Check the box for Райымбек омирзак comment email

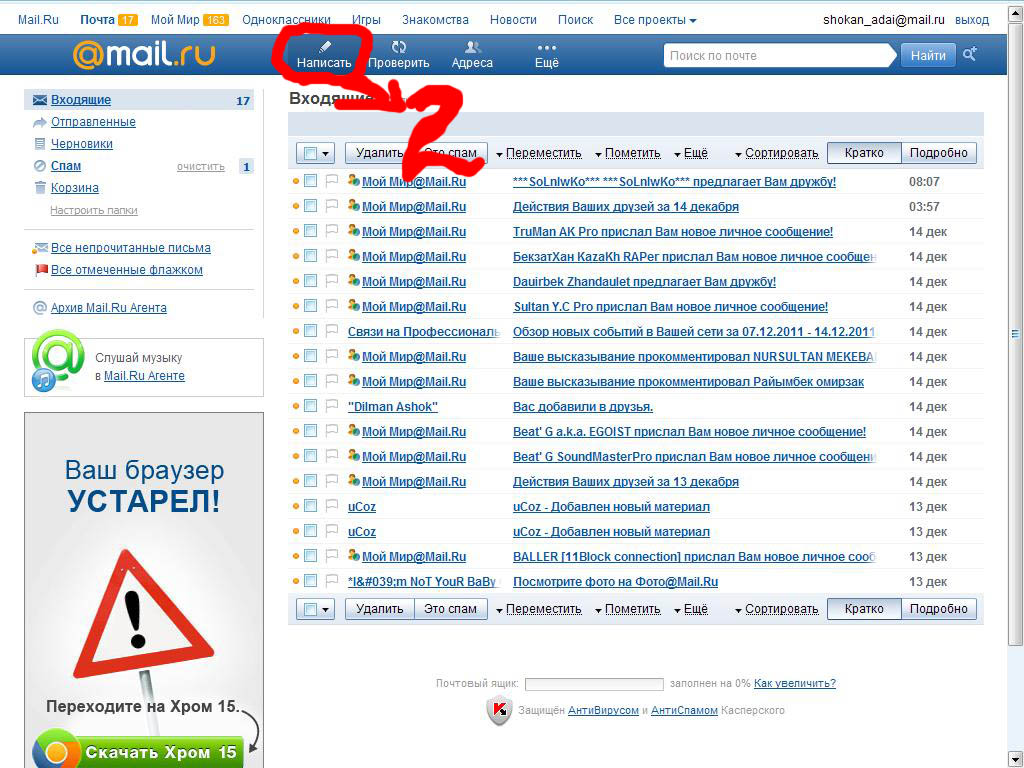310,381
